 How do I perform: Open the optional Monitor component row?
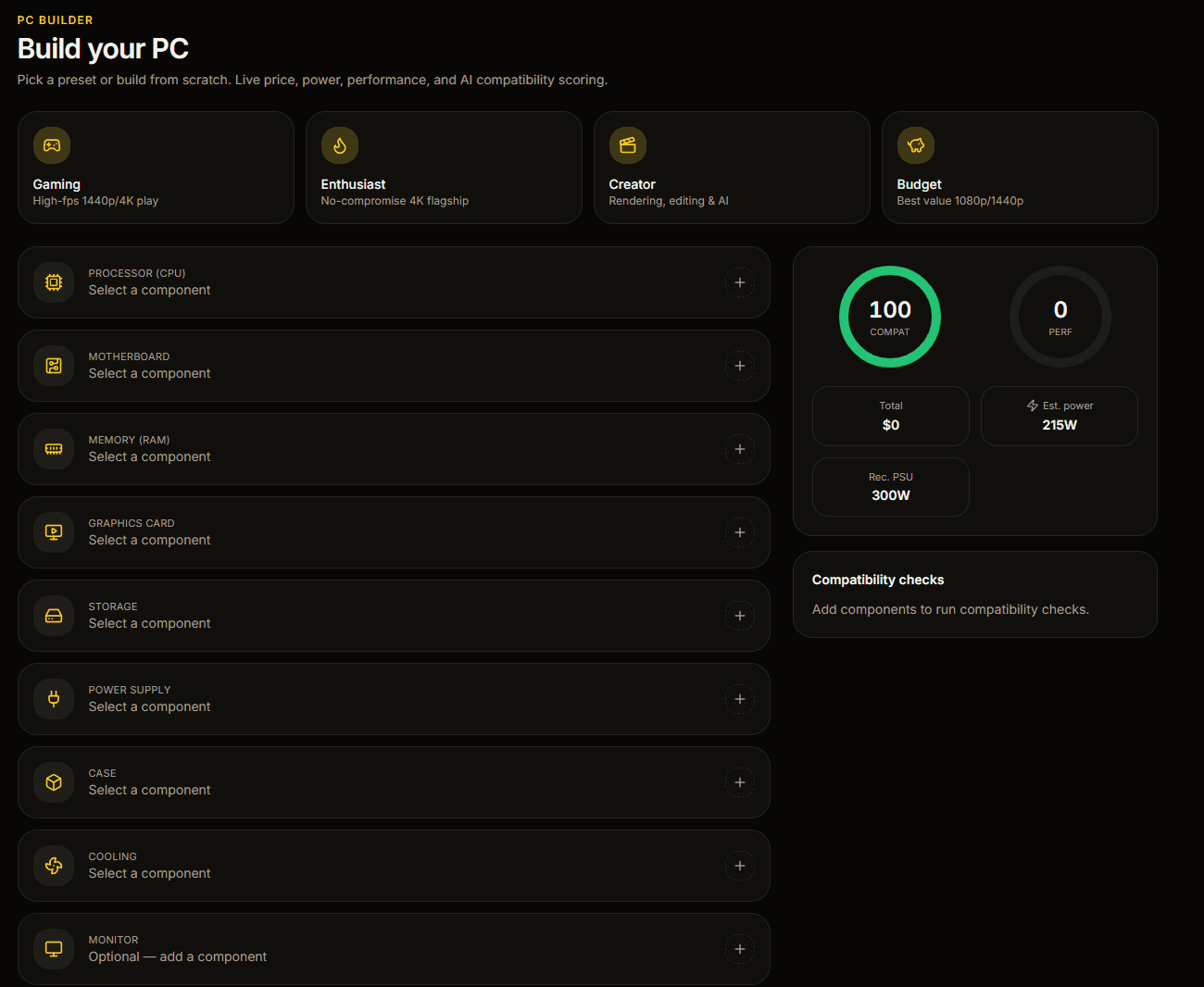click(394, 949)
